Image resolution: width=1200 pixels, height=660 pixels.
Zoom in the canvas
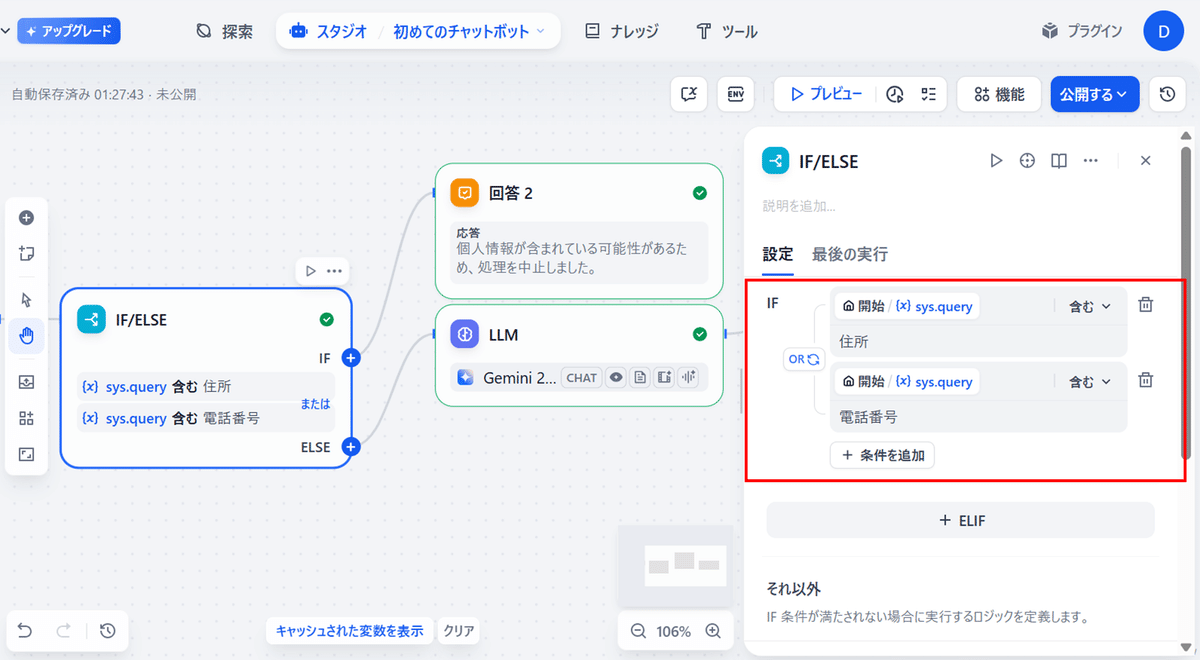click(x=713, y=631)
